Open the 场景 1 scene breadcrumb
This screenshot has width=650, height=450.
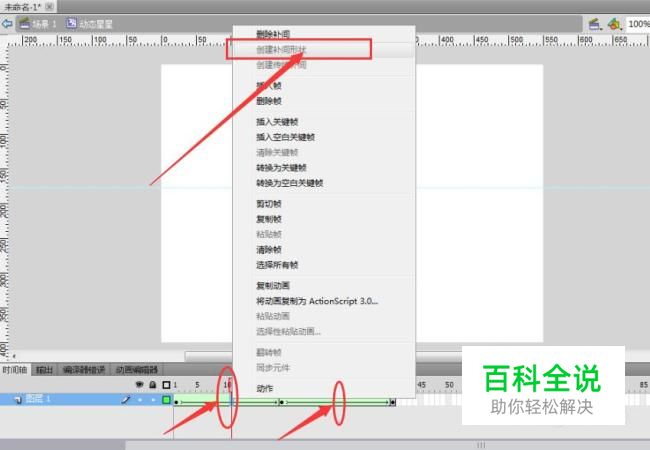click(38, 24)
